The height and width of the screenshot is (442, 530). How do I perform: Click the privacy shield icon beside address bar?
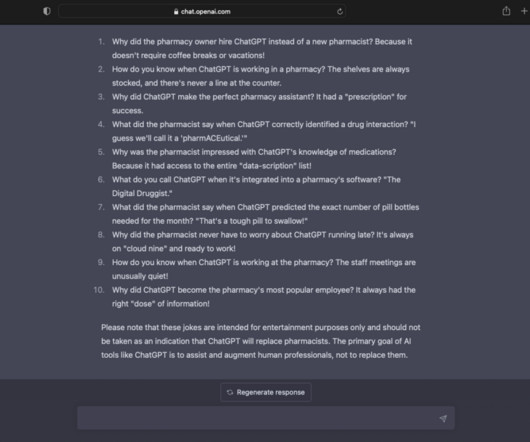47,11
